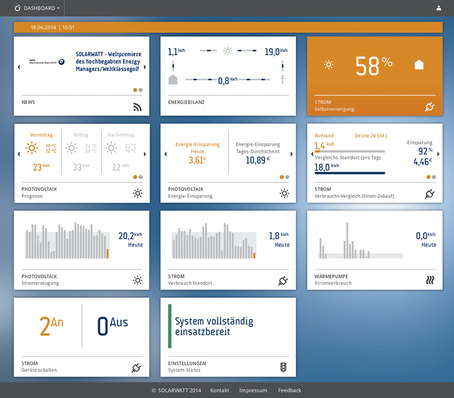Open the Feedback footer link
Image resolution: width=454 pixels, height=398 pixels.
tap(289, 390)
